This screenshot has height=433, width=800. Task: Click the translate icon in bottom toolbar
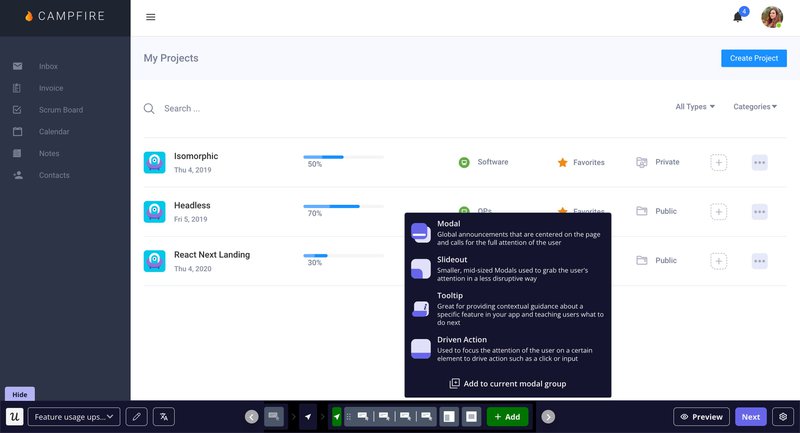tap(165, 416)
